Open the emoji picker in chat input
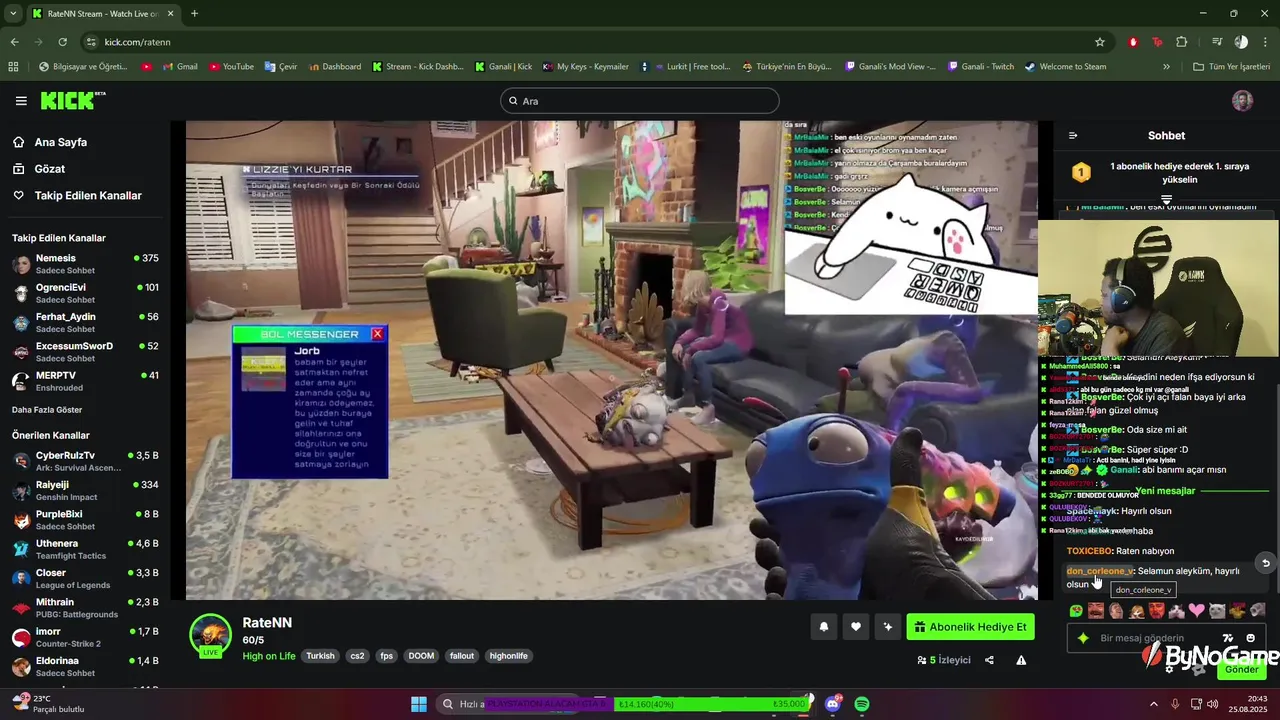The image size is (1280, 720). click(x=1251, y=638)
